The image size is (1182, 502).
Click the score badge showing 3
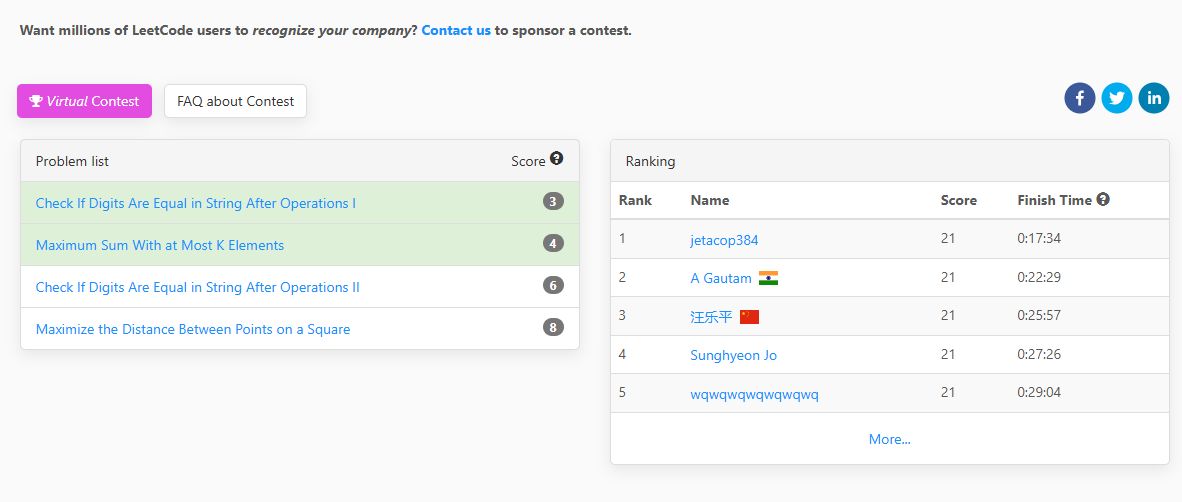(x=553, y=201)
